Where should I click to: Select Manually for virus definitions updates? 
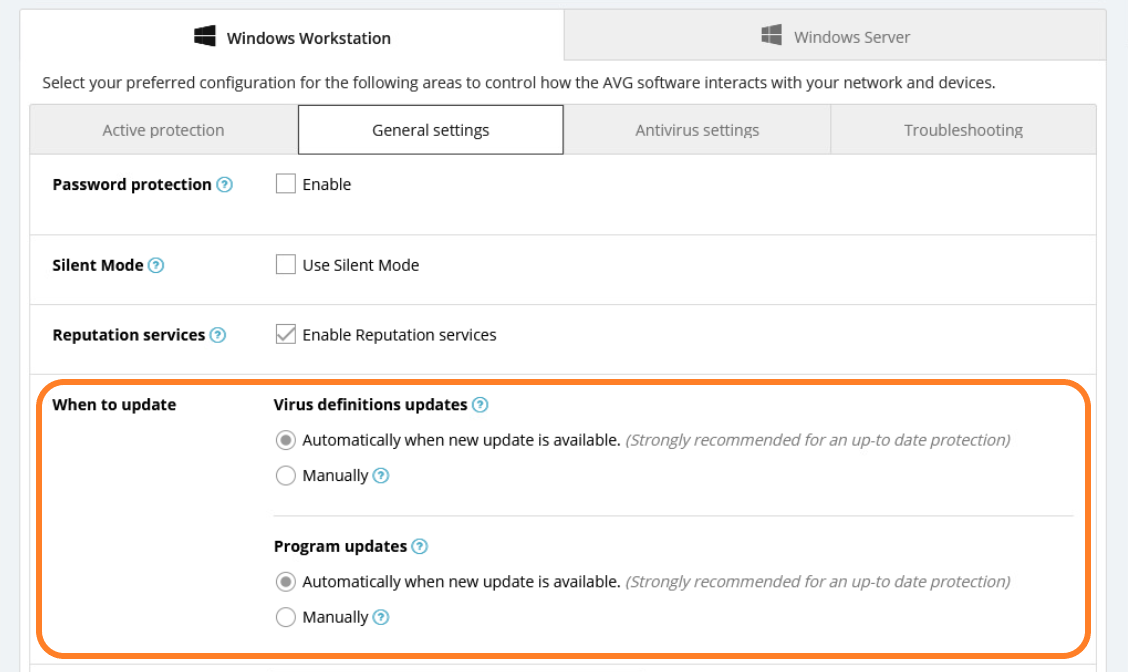tap(286, 476)
